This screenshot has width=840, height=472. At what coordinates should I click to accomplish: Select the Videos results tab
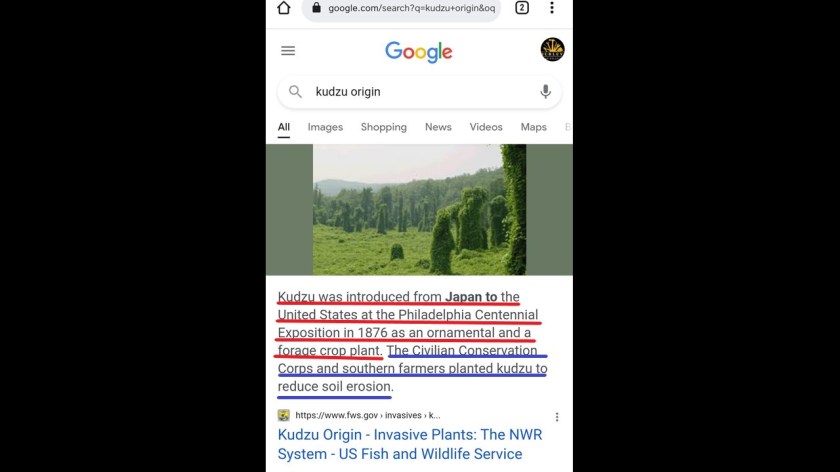(x=486, y=127)
